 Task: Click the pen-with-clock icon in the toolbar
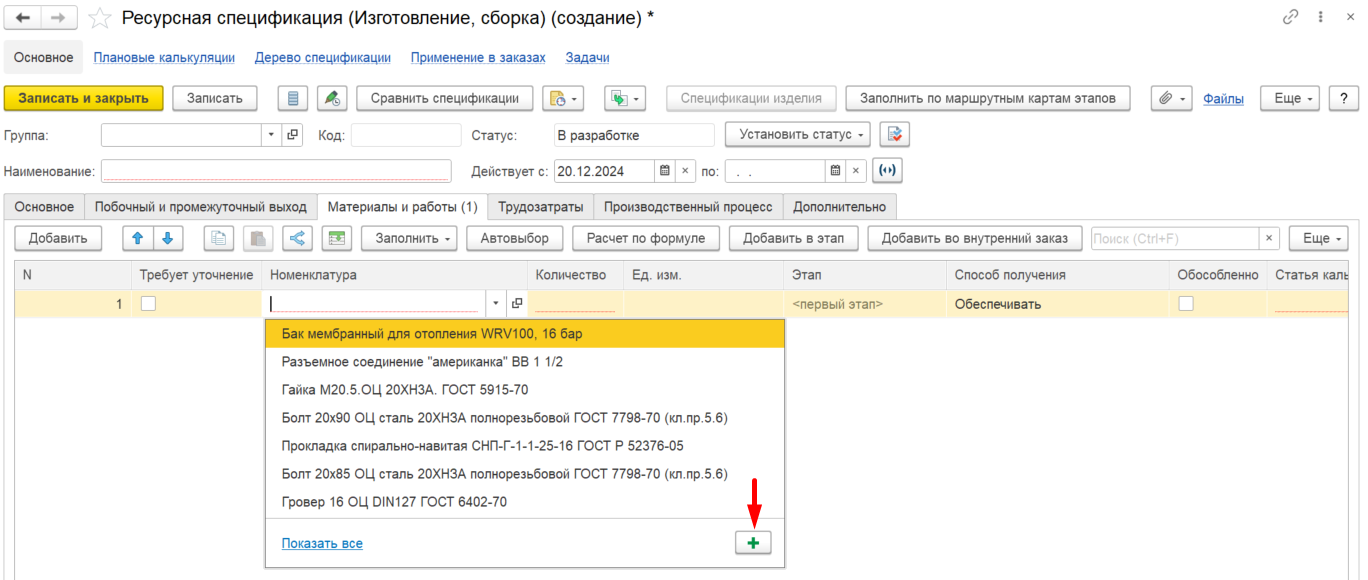point(332,98)
